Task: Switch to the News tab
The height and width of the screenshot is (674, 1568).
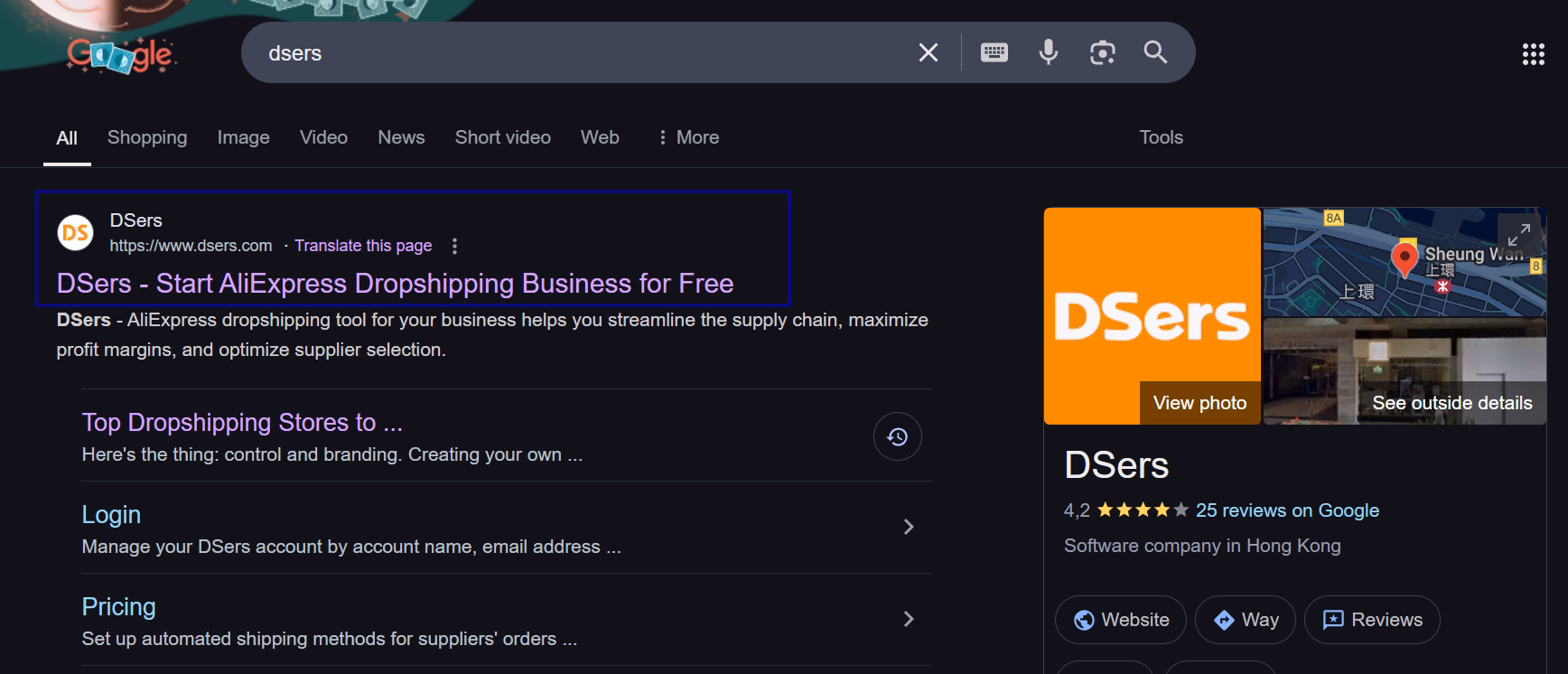Action: pyautogui.click(x=401, y=137)
